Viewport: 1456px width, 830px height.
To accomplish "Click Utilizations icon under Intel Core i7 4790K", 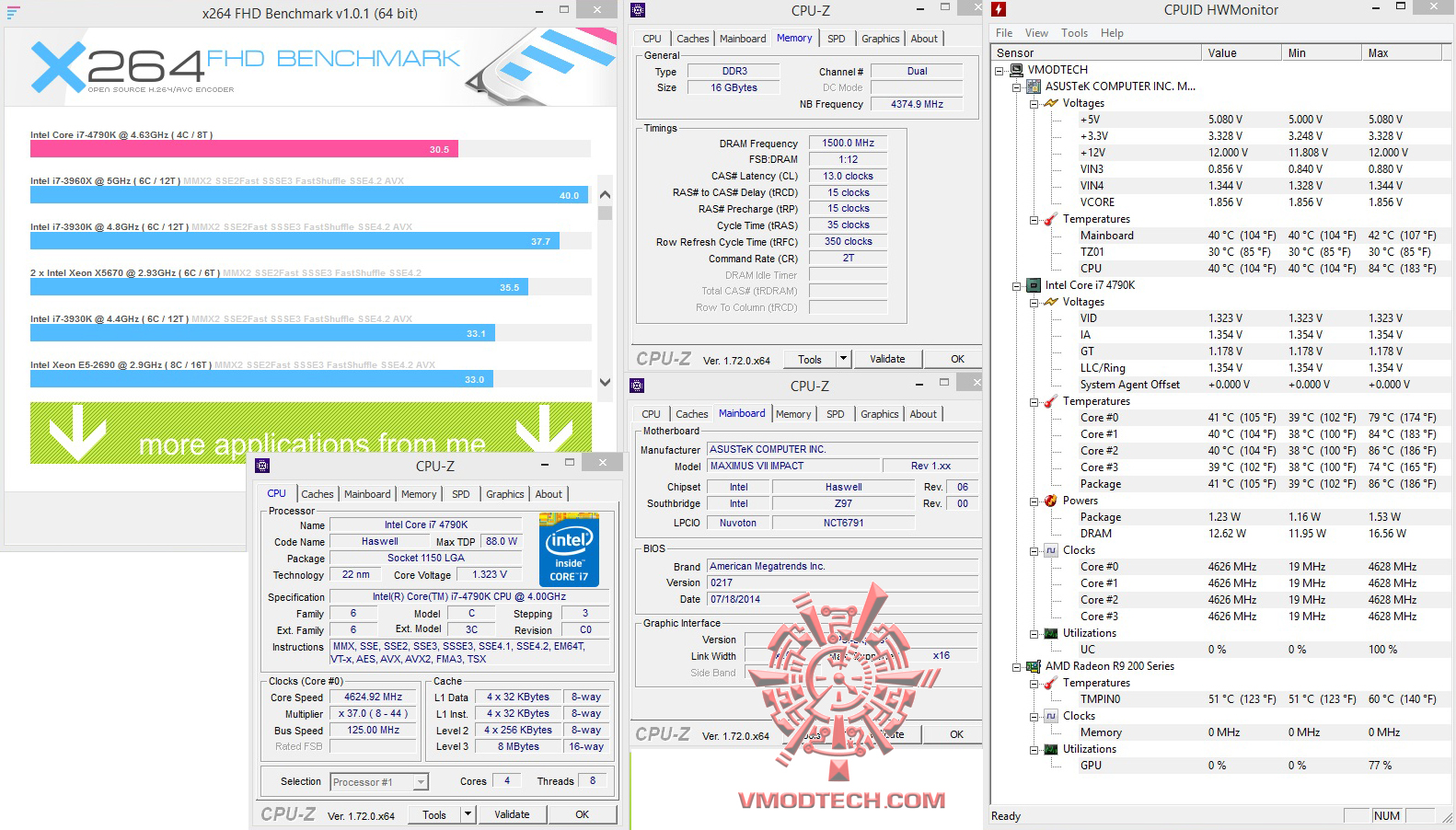I will pyautogui.click(x=1050, y=633).
